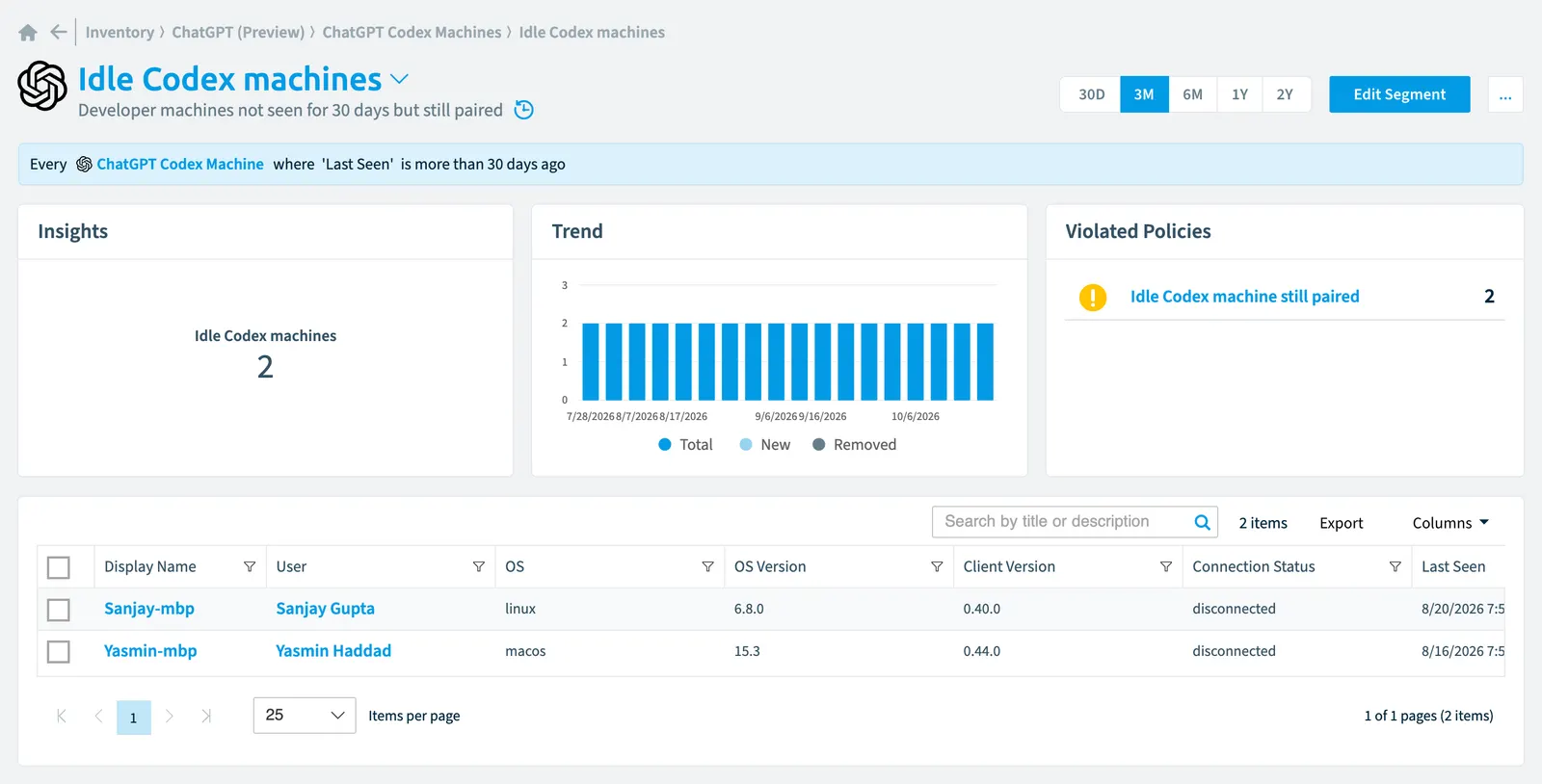Select the 2Y time range
Viewport: 1542px width, 784px height.
click(1286, 94)
